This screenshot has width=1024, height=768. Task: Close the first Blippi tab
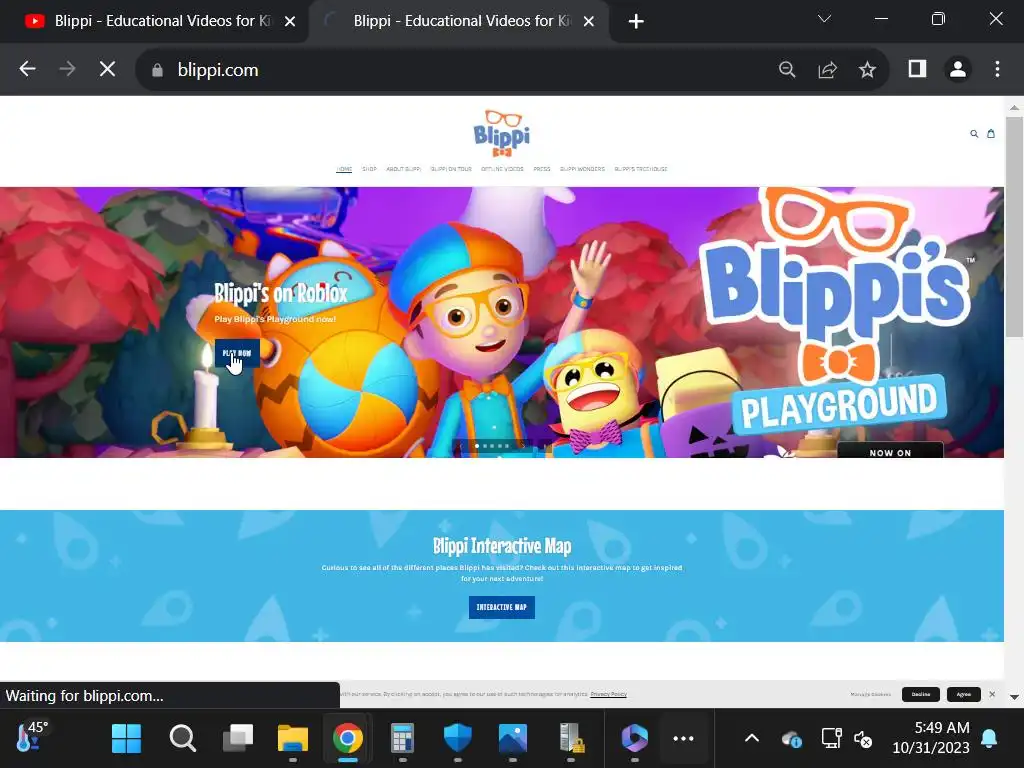(290, 22)
